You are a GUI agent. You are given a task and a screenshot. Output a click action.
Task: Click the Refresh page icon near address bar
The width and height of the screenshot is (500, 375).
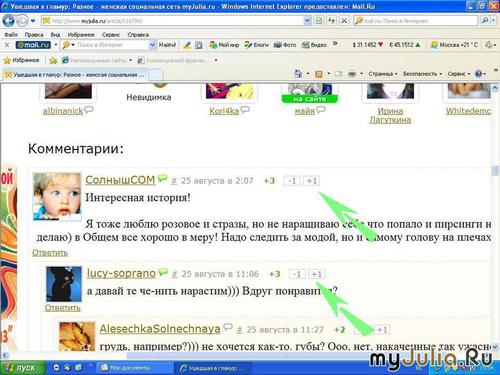(x=331, y=21)
